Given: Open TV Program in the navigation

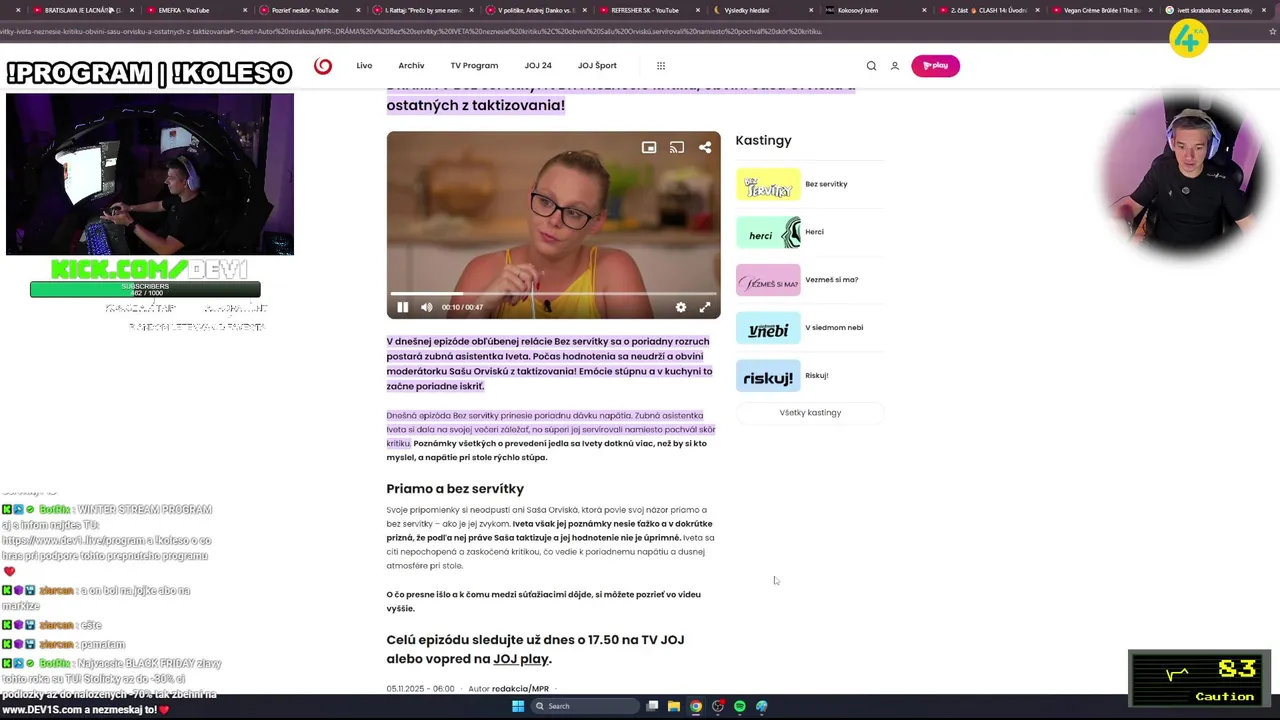Looking at the screenshot, I should tap(474, 66).
